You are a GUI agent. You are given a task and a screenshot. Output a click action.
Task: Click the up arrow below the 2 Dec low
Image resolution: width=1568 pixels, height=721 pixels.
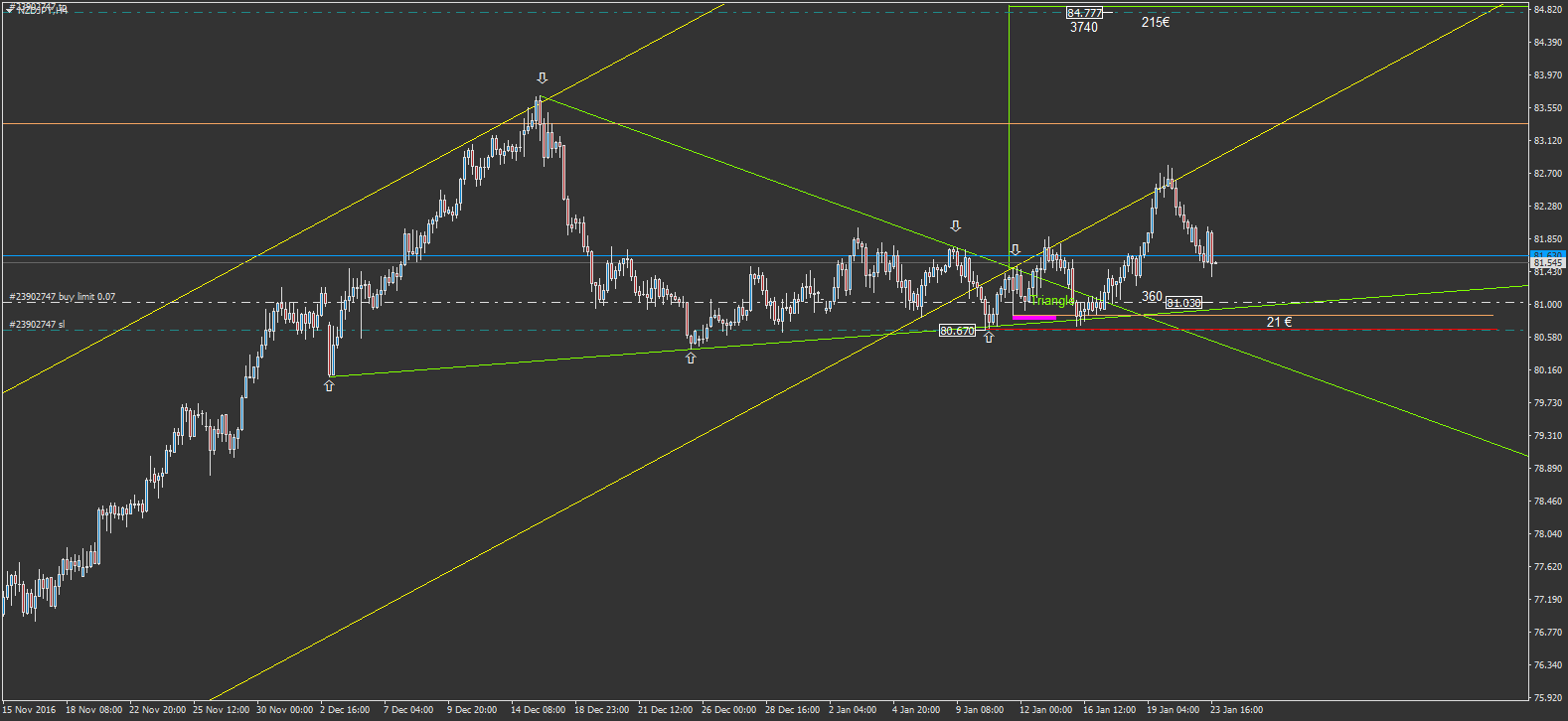(x=329, y=385)
